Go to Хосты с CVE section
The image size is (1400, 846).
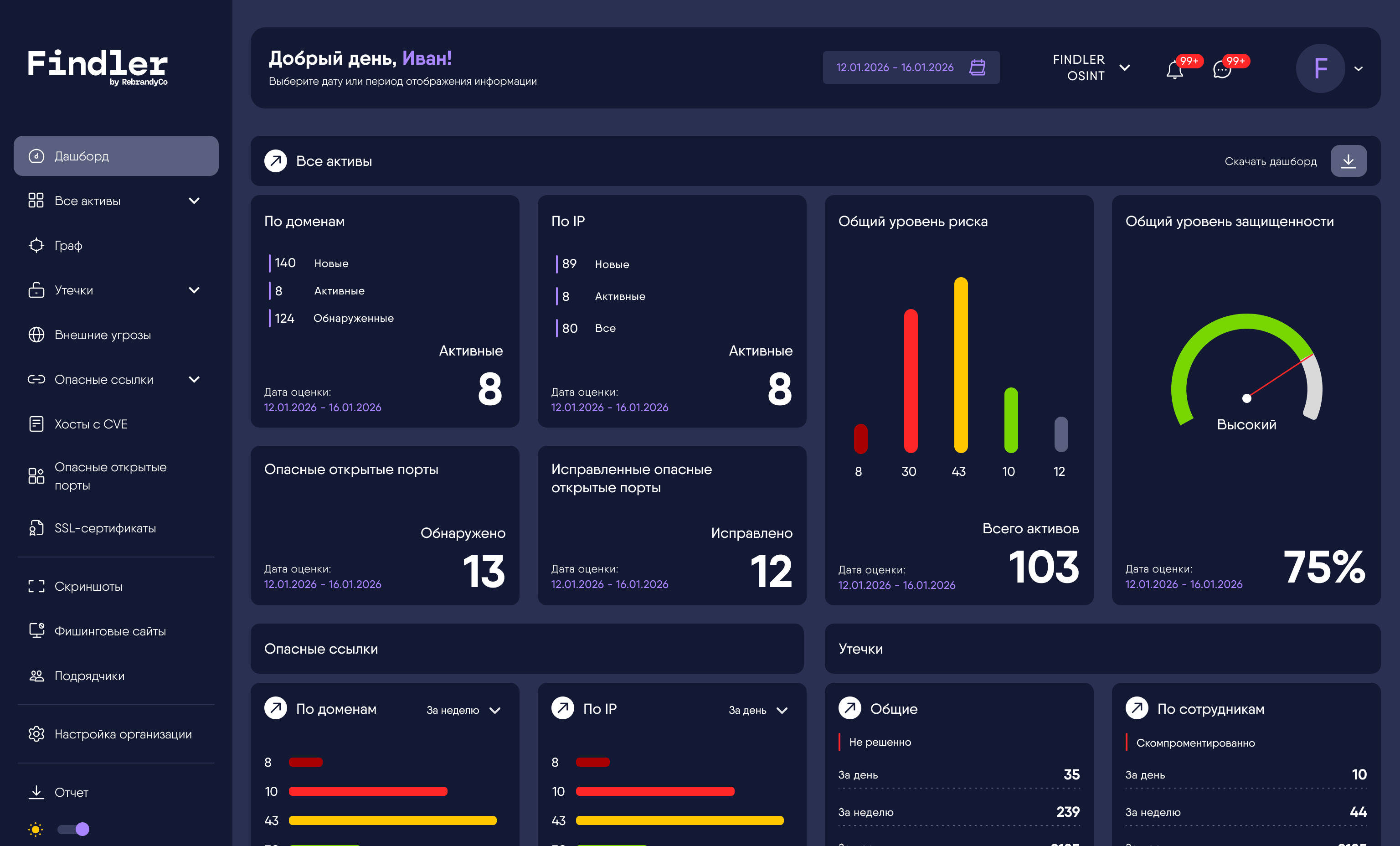pos(90,424)
